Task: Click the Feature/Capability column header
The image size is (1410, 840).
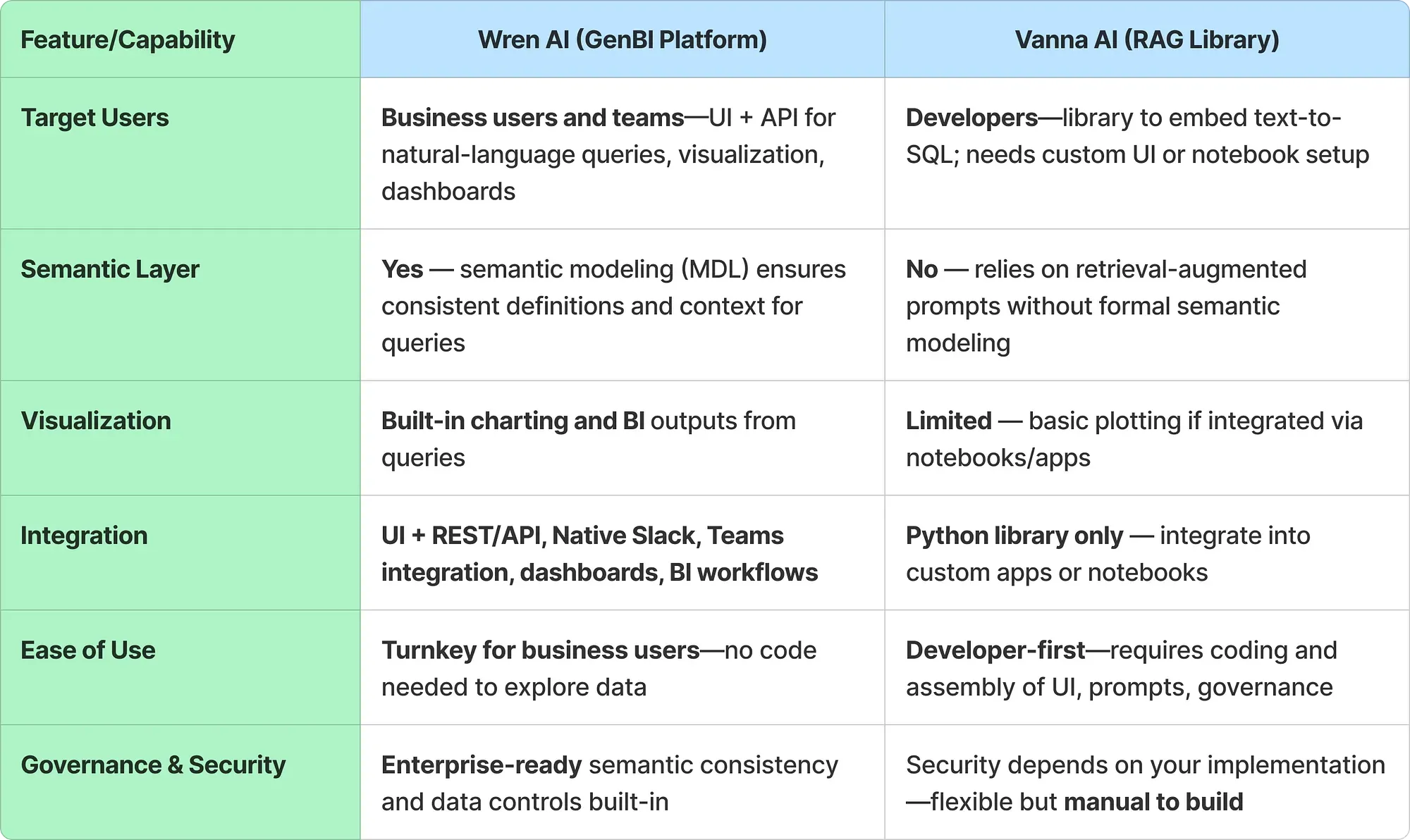Action: tap(128, 39)
